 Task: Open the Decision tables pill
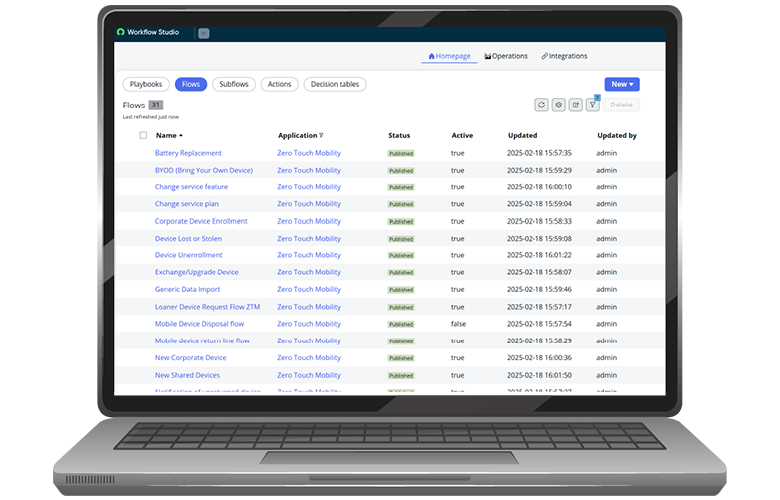(335, 84)
